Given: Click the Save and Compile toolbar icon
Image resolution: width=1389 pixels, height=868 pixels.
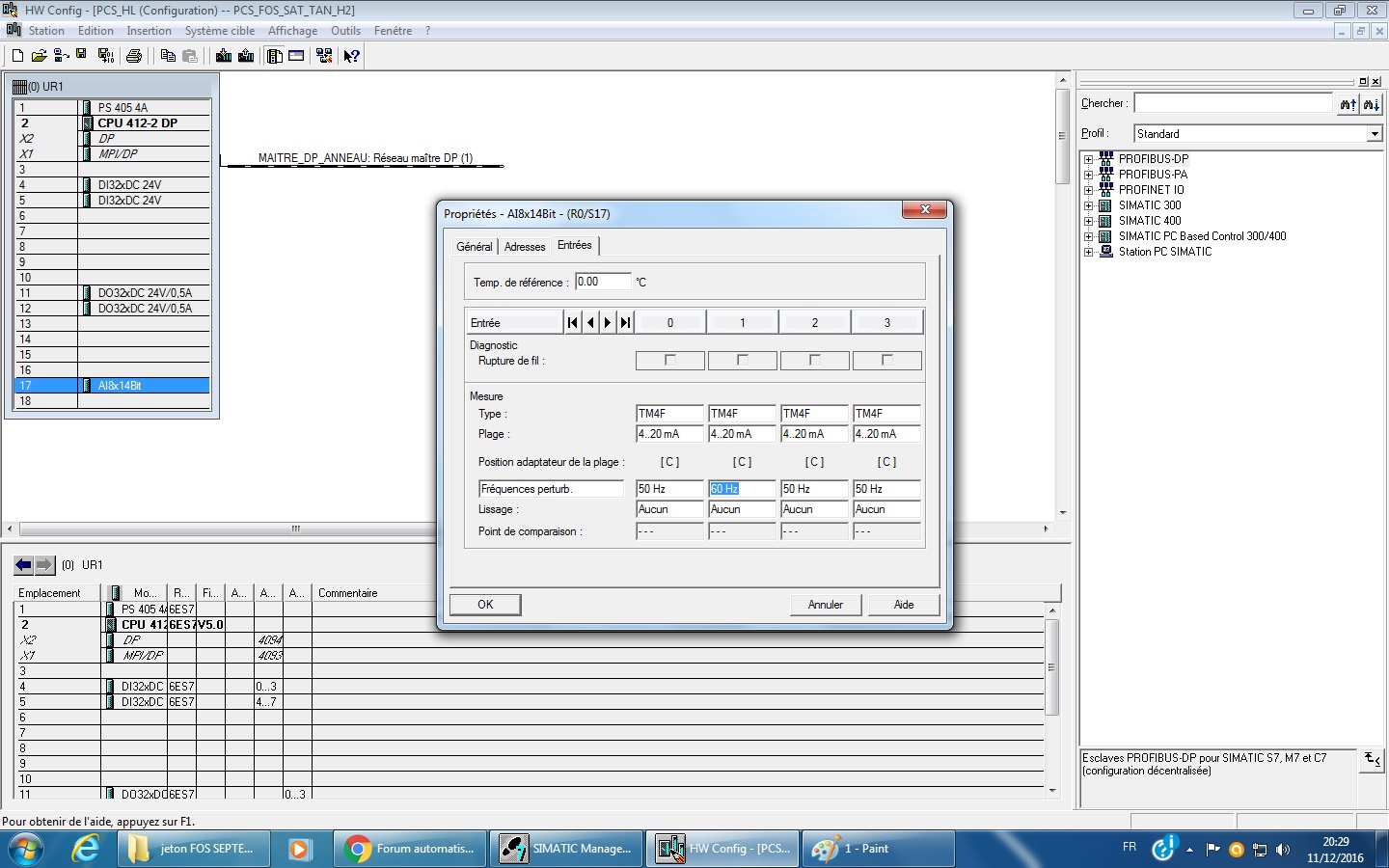Looking at the screenshot, I should click(106, 56).
